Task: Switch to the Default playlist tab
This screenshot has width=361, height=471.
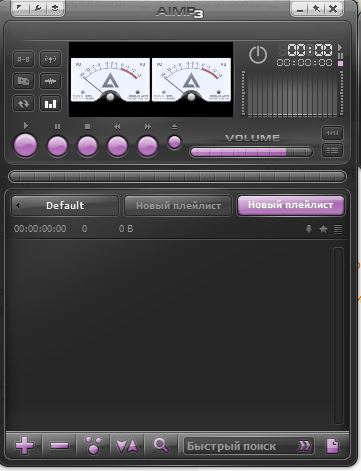Action: pos(65,205)
